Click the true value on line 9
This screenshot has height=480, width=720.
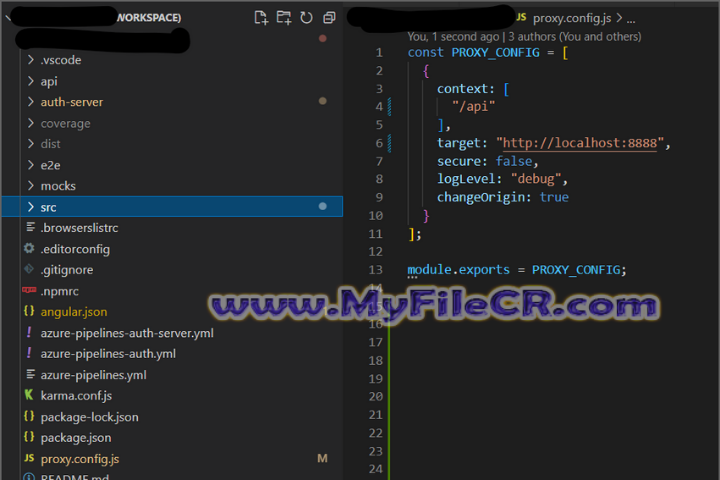[x=554, y=198]
